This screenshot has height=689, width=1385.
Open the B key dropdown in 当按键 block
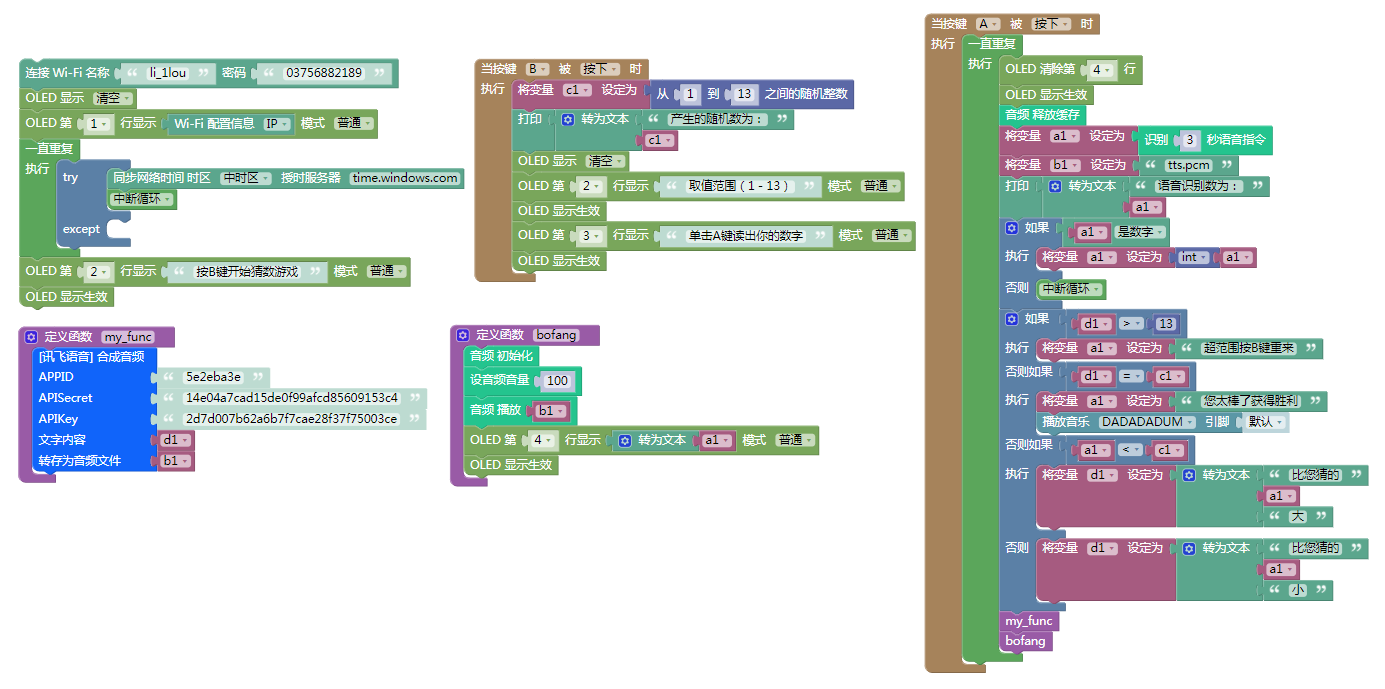(x=537, y=69)
